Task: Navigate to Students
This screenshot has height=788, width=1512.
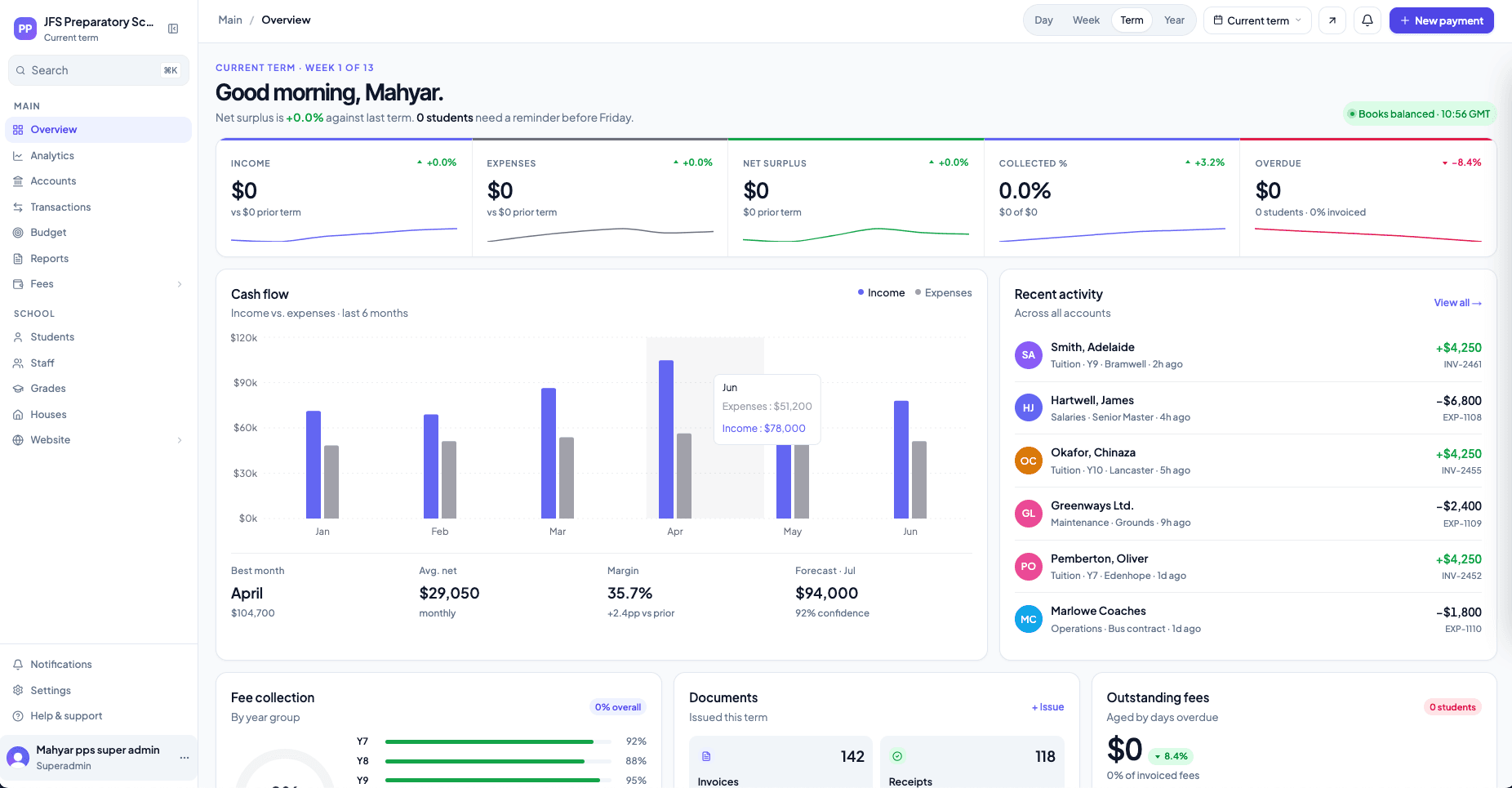Action: [99, 337]
